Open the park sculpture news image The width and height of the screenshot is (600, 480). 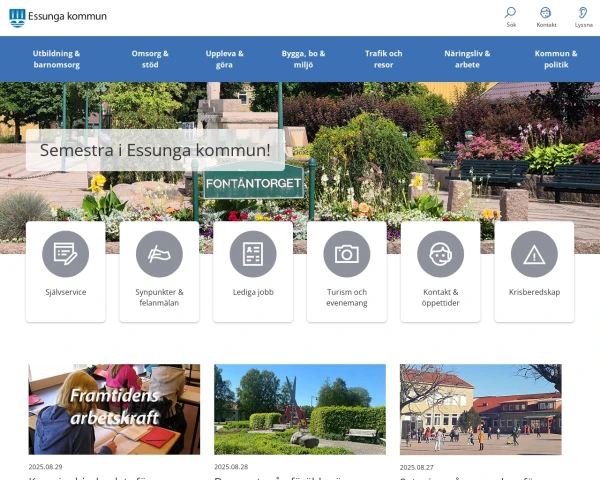click(299, 409)
